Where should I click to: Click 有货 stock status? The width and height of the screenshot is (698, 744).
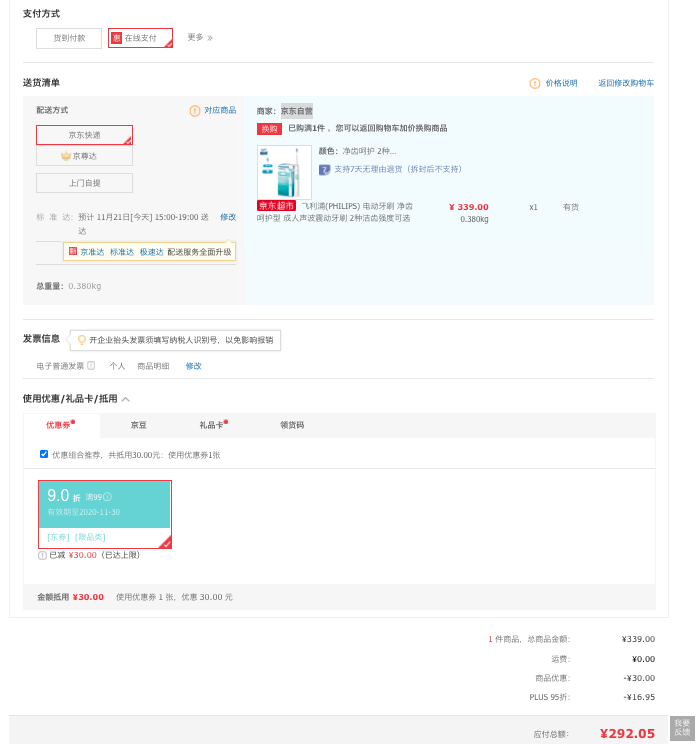(571, 207)
